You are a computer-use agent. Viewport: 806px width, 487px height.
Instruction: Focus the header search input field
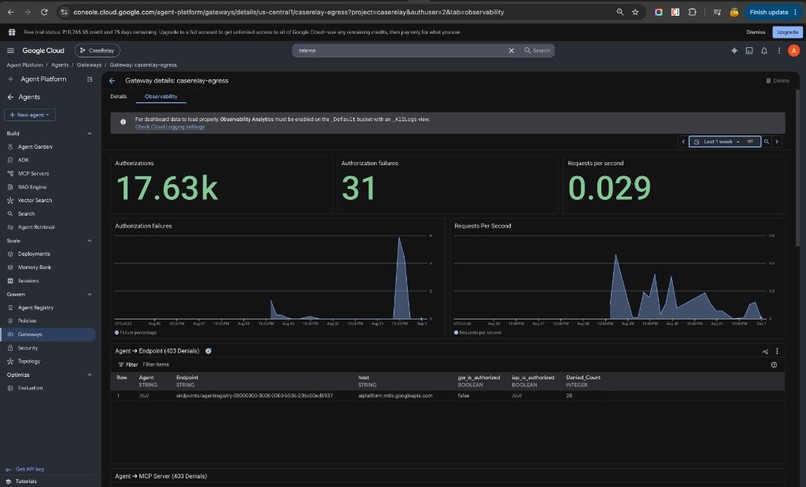[x=401, y=50]
